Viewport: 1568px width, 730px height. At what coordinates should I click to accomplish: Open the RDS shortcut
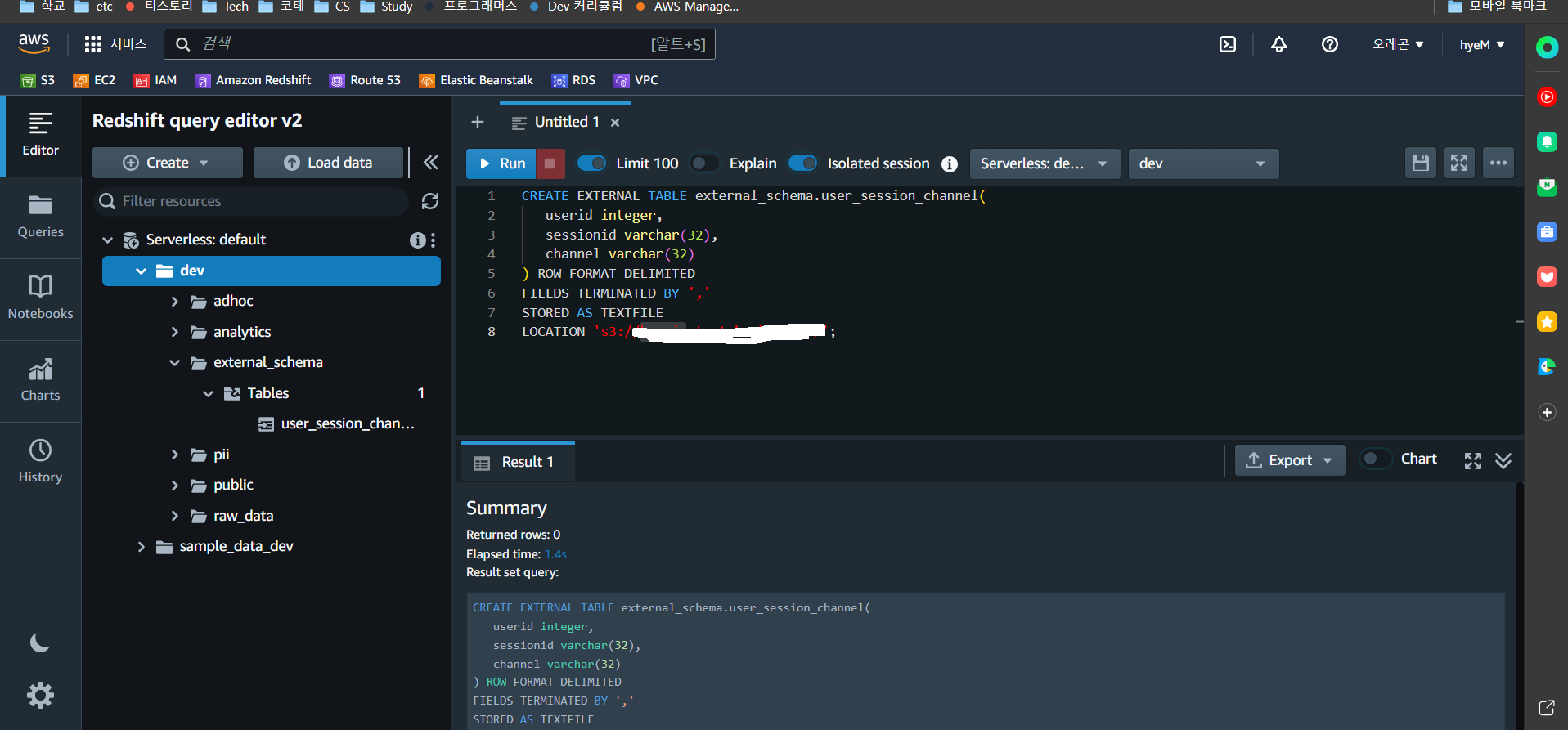pos(573,80)
